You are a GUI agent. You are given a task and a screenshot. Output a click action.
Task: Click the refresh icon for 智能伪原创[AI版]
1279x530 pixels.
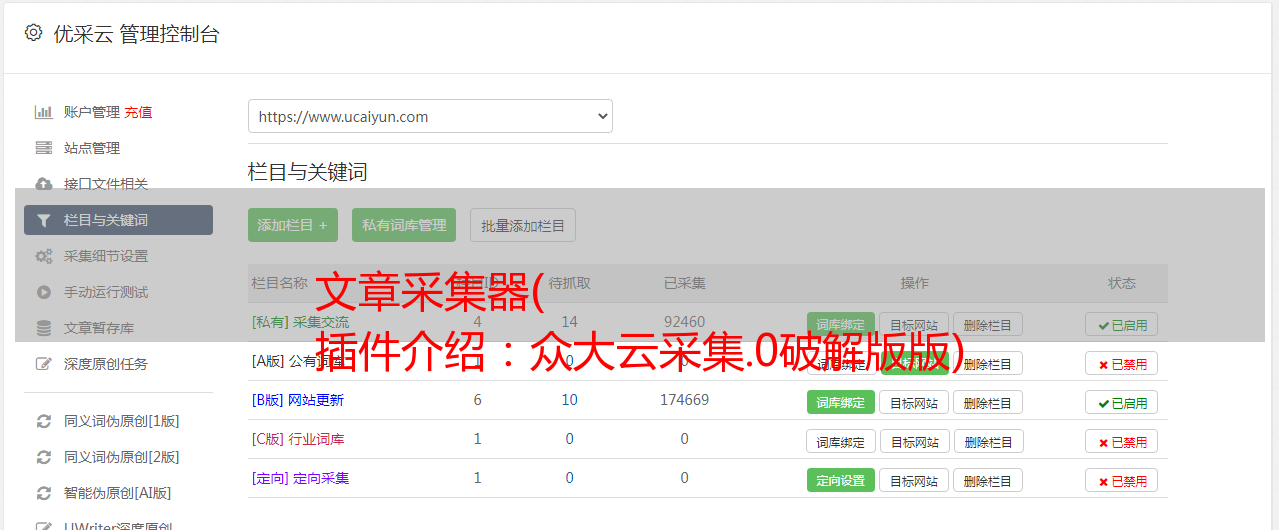43,493
